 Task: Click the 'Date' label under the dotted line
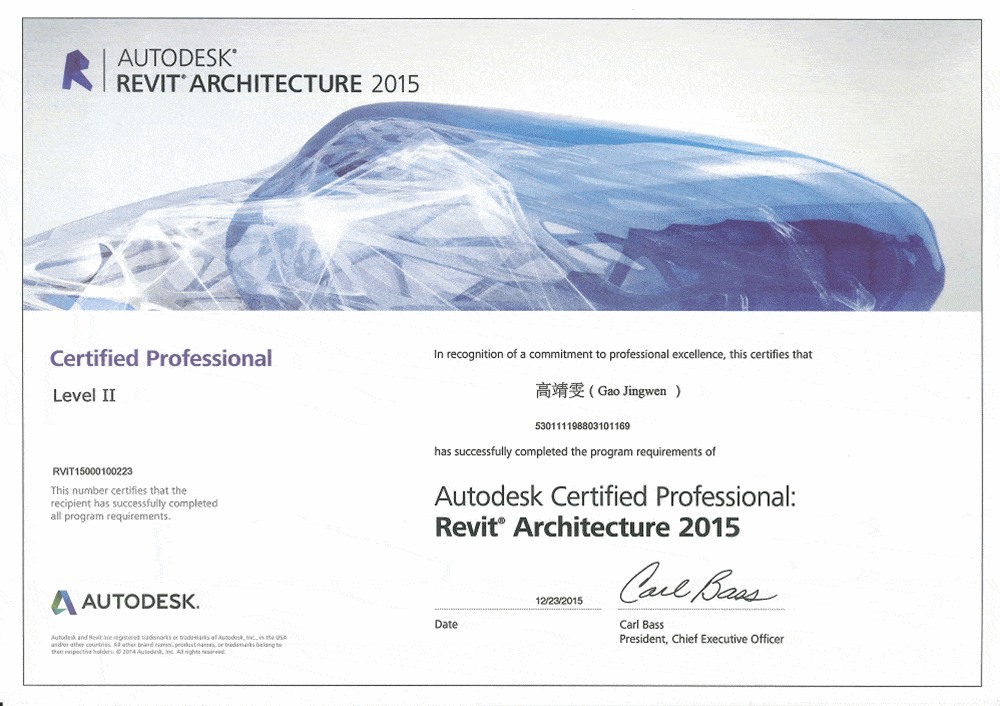pos(446,624)
